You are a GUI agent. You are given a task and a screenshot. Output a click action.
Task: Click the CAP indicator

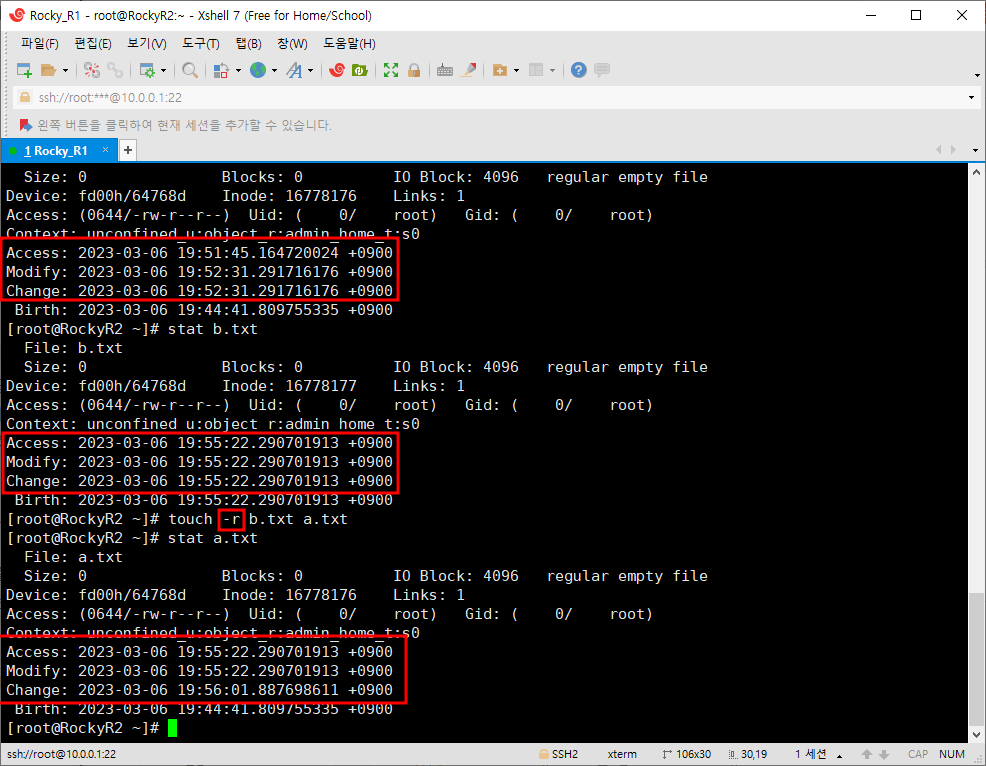(918, 754)
